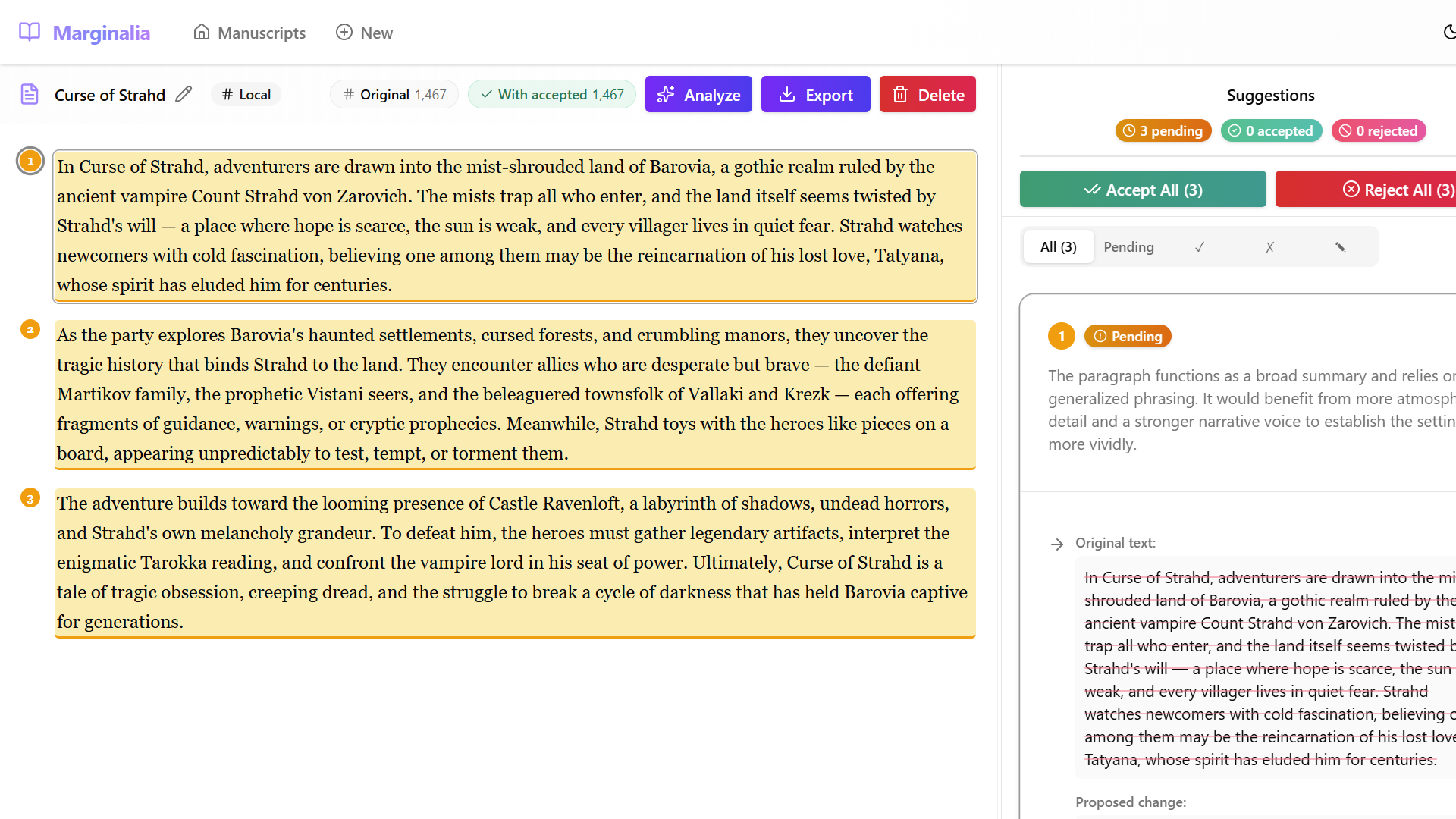Click the suggestion explanation about broad summary
The image size is (1456, 819).
click(x=1252, y=409)
